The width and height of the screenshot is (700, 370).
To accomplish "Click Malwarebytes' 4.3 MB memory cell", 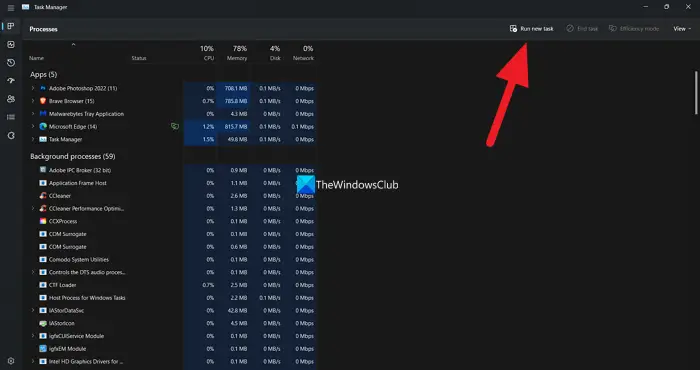I will [239, 114].
